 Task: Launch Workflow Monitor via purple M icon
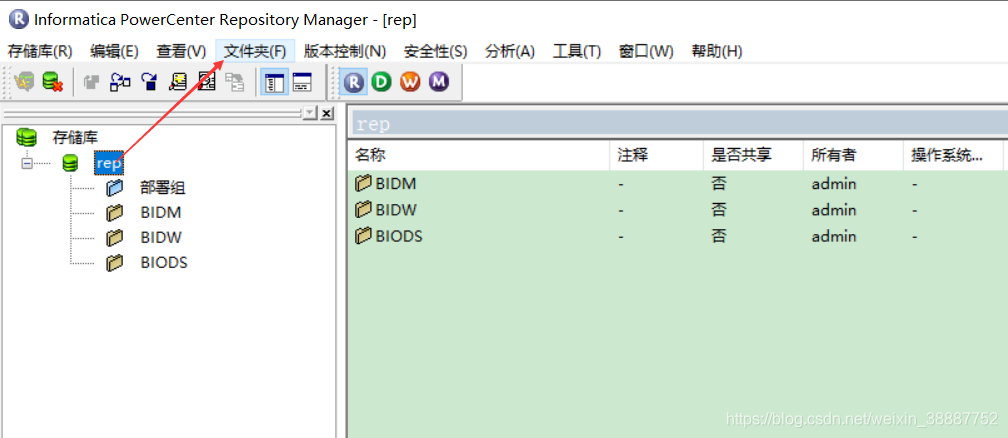click(x=438, y=82)
